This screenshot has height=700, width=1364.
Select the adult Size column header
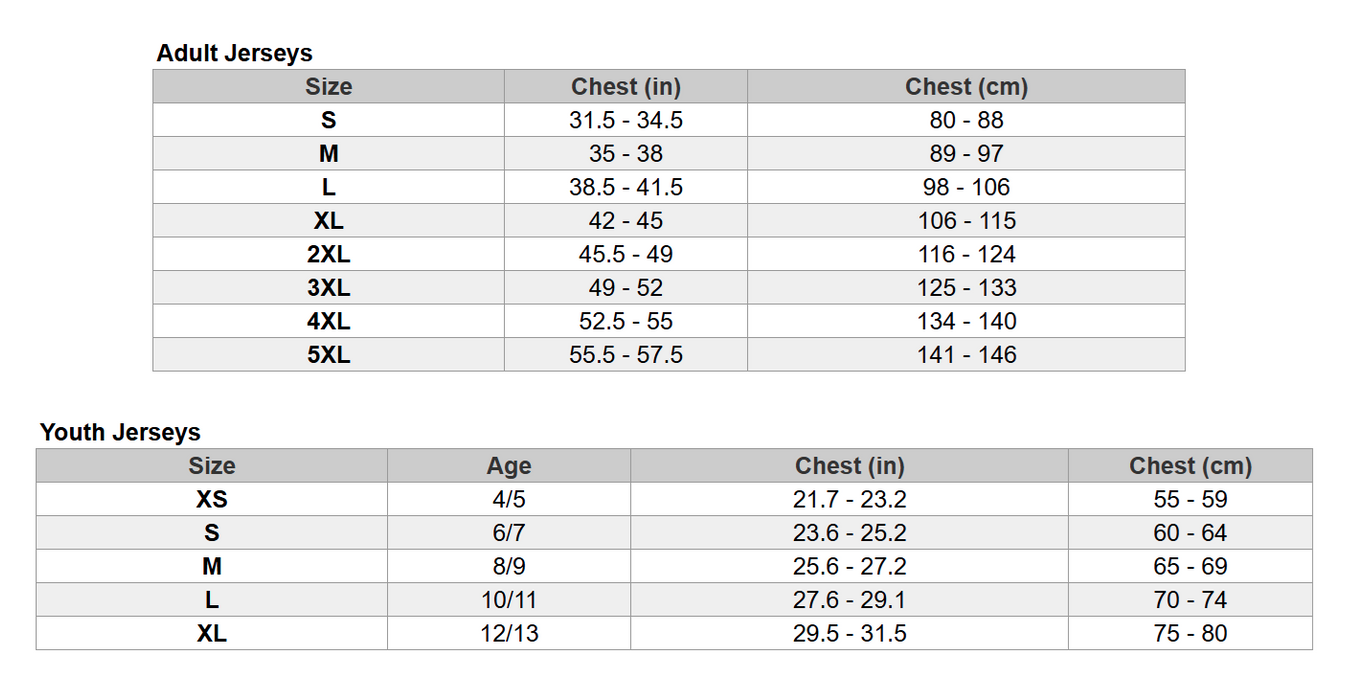(x=329, y=87)
